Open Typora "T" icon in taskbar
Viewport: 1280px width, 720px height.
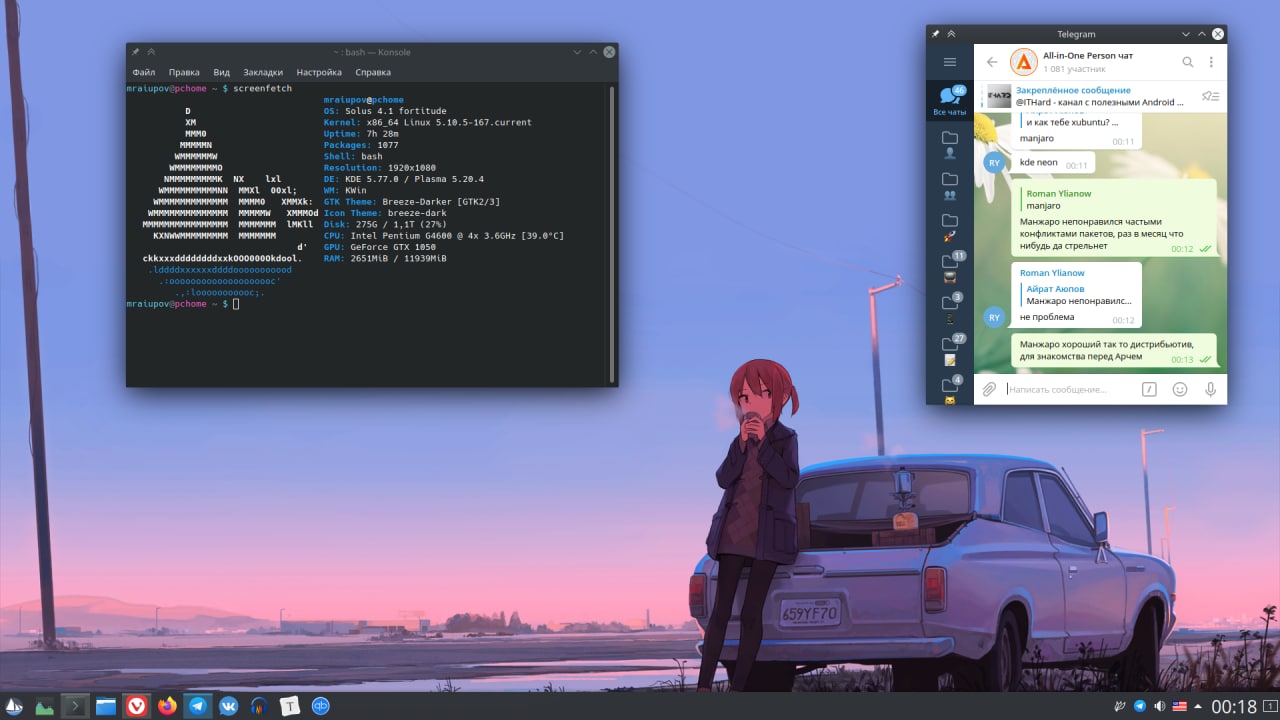pos(290,706)
